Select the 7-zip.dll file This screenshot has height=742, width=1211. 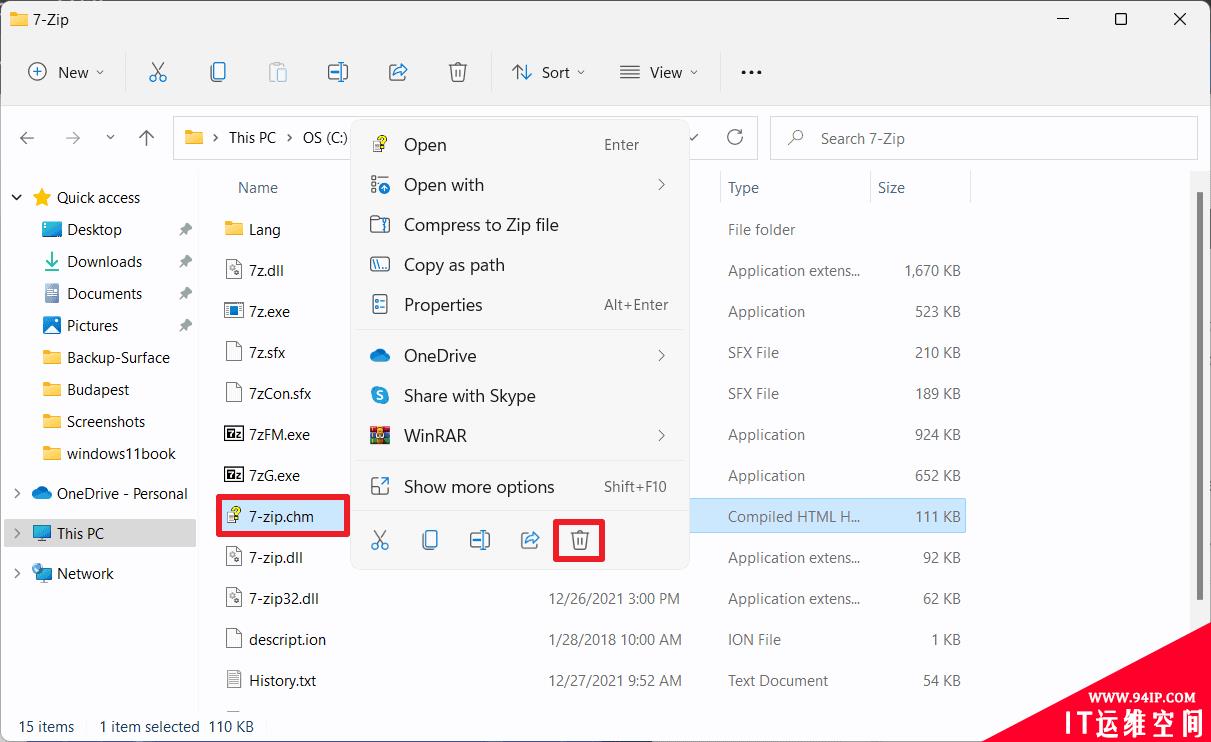(276, 558)
